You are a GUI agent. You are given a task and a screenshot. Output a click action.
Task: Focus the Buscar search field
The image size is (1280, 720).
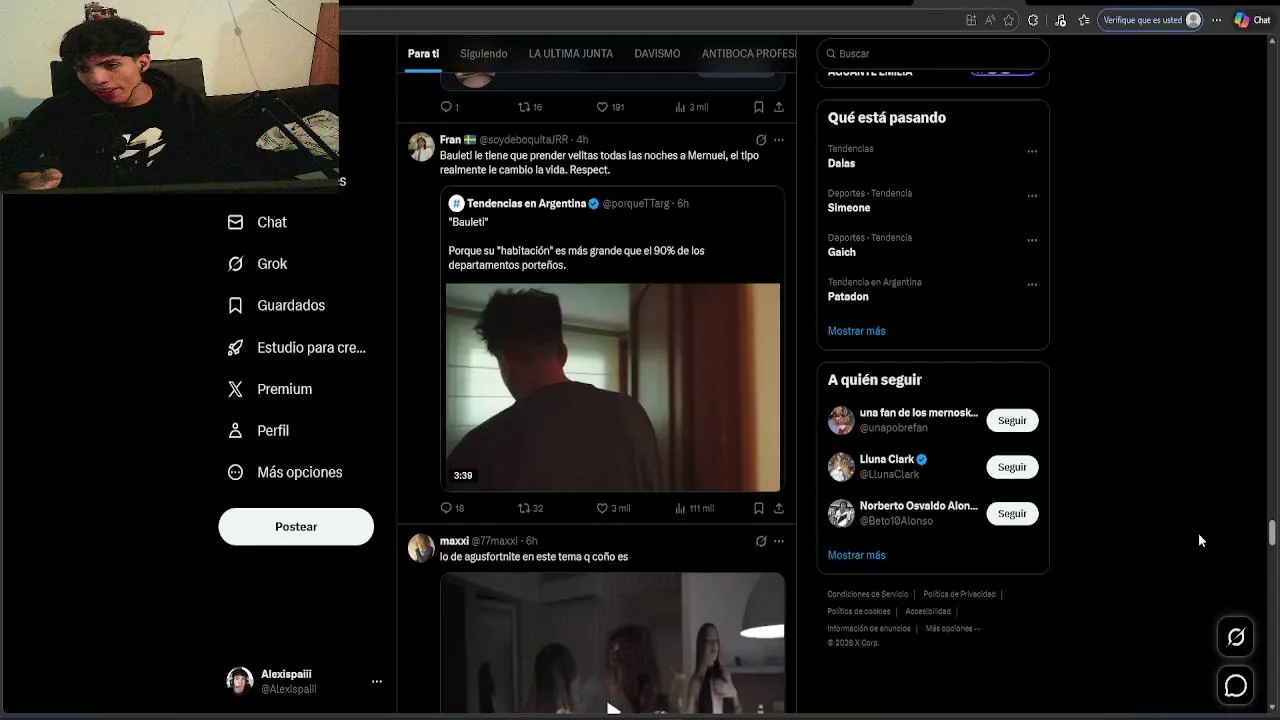pos(933,54)
